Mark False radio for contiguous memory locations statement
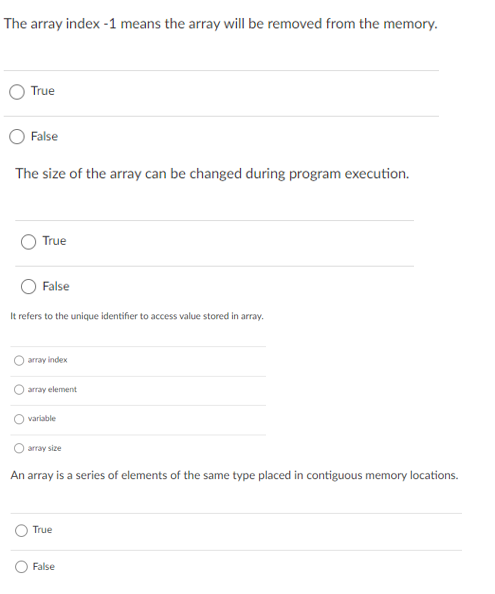The height and width of the screenshot is (594, 495). click(21, 567)
